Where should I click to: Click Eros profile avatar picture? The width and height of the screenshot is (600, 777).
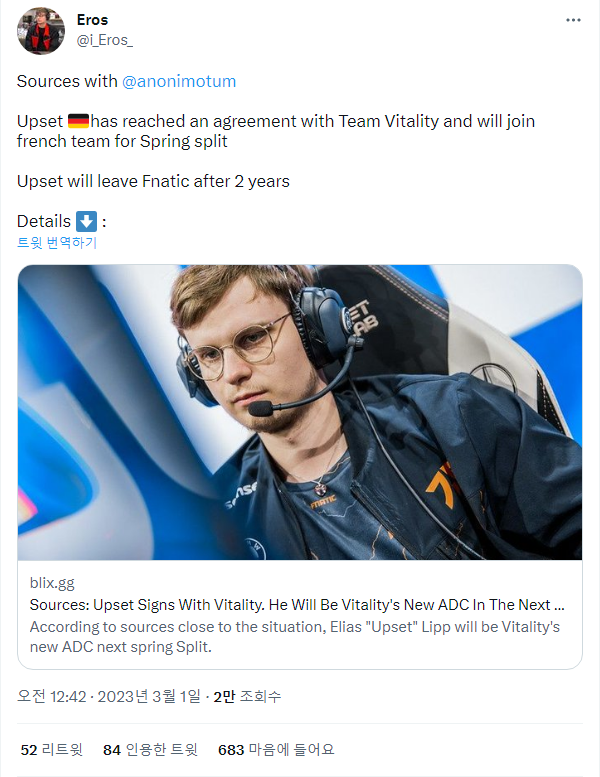click(x=41, y=30)
